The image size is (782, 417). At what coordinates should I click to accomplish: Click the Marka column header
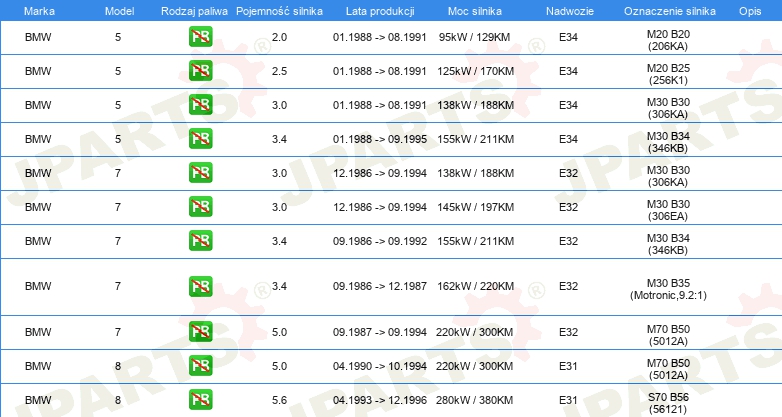39,11
